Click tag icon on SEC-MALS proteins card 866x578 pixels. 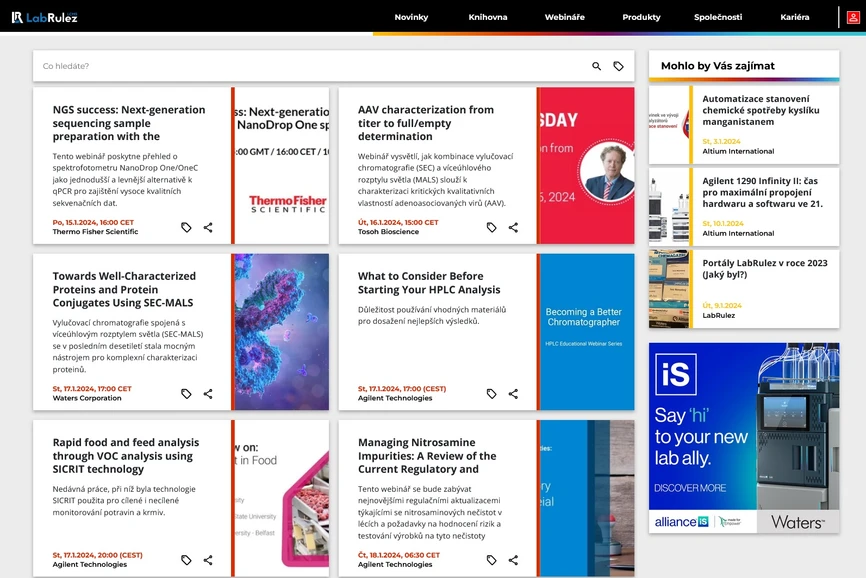point(186,394)
